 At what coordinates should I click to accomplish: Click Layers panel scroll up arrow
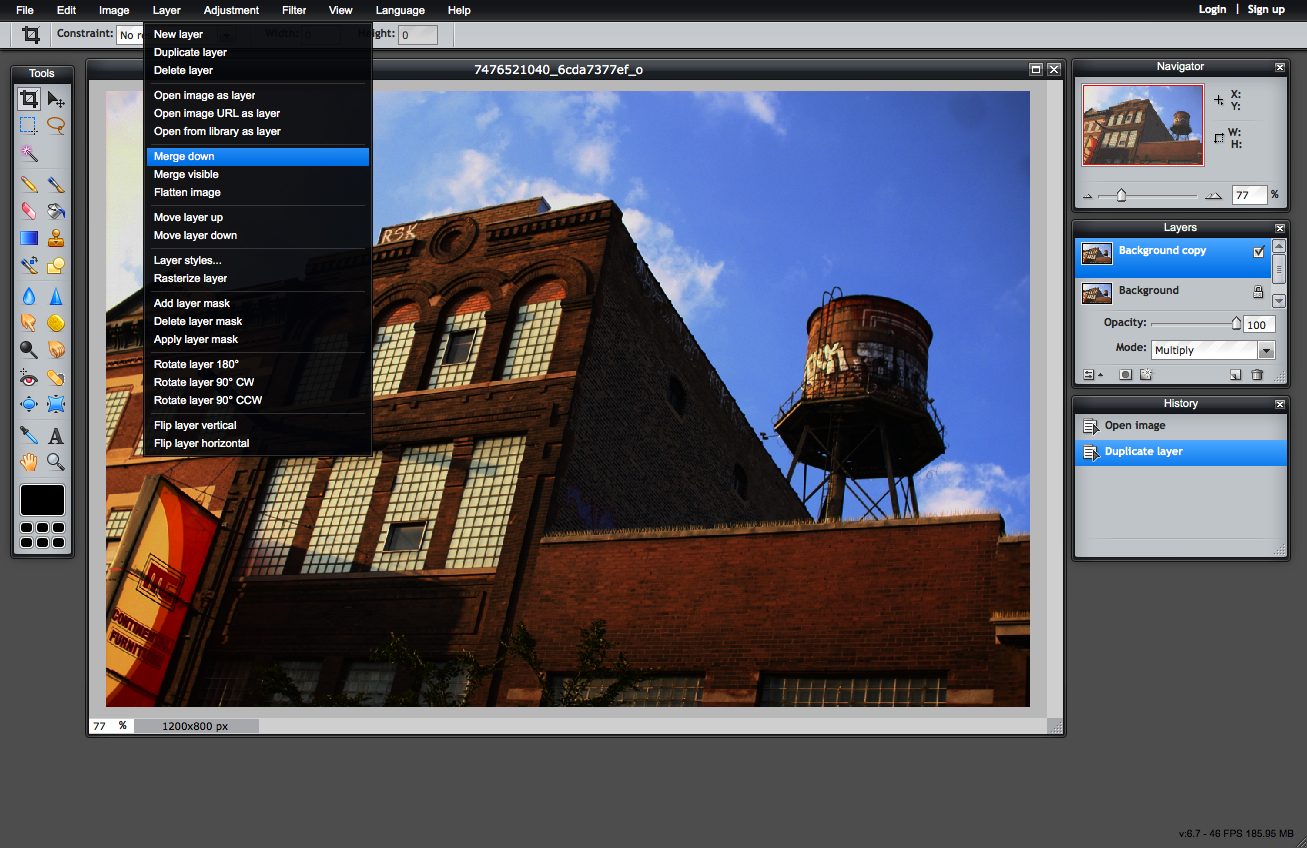click(1278, 246)
